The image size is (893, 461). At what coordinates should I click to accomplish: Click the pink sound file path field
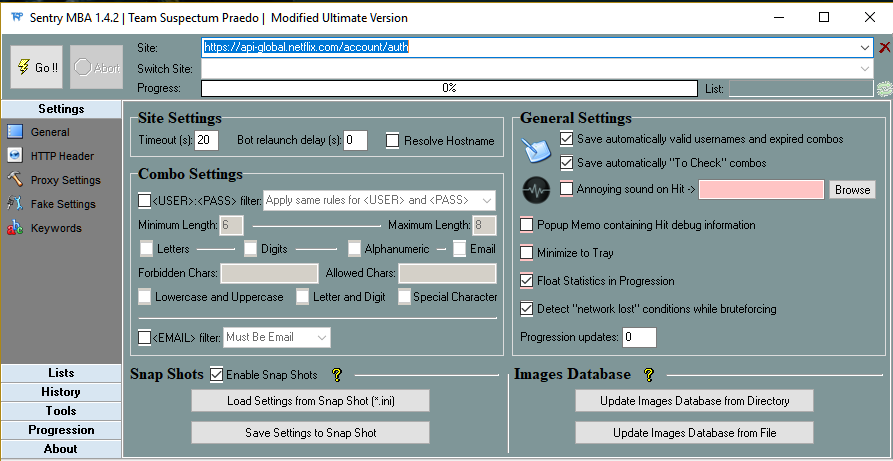point(761,190)
